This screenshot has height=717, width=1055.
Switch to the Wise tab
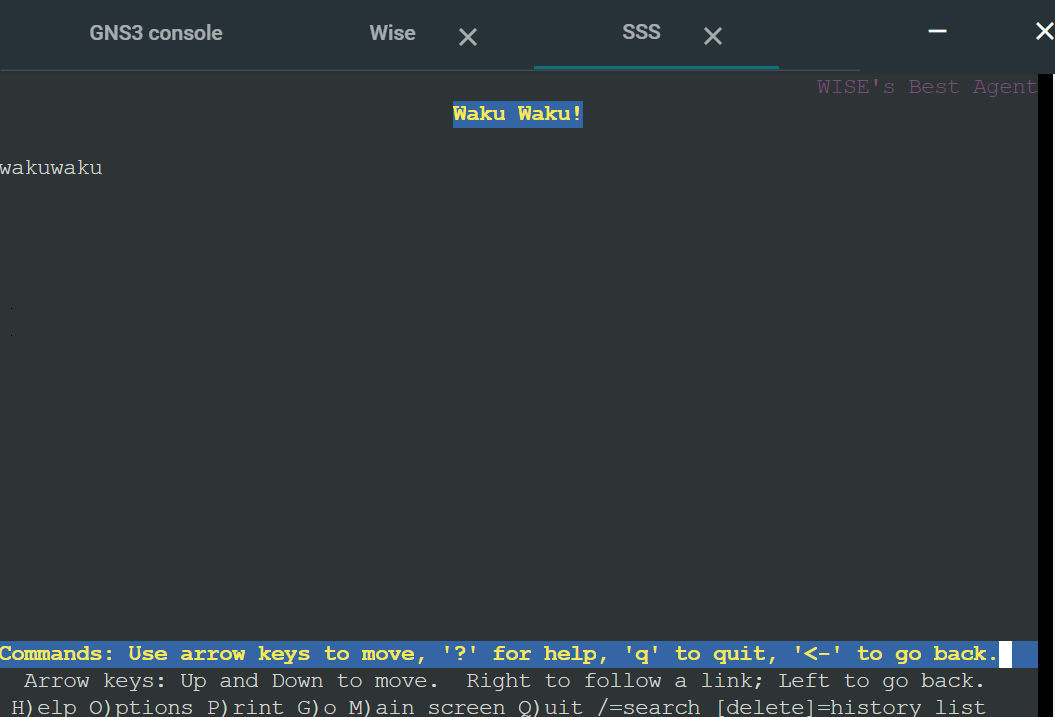[392, 33]
